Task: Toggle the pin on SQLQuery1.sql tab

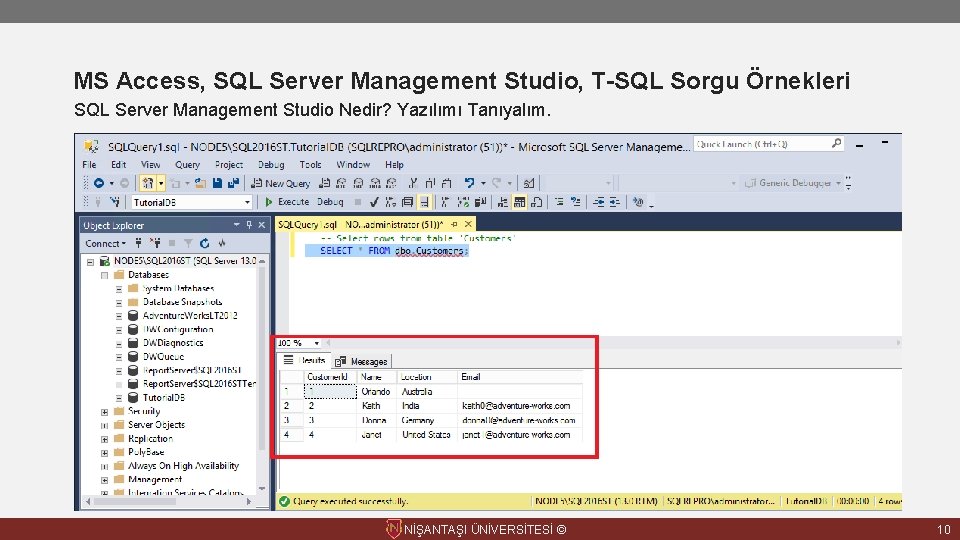Action: [x=454, y=225]
